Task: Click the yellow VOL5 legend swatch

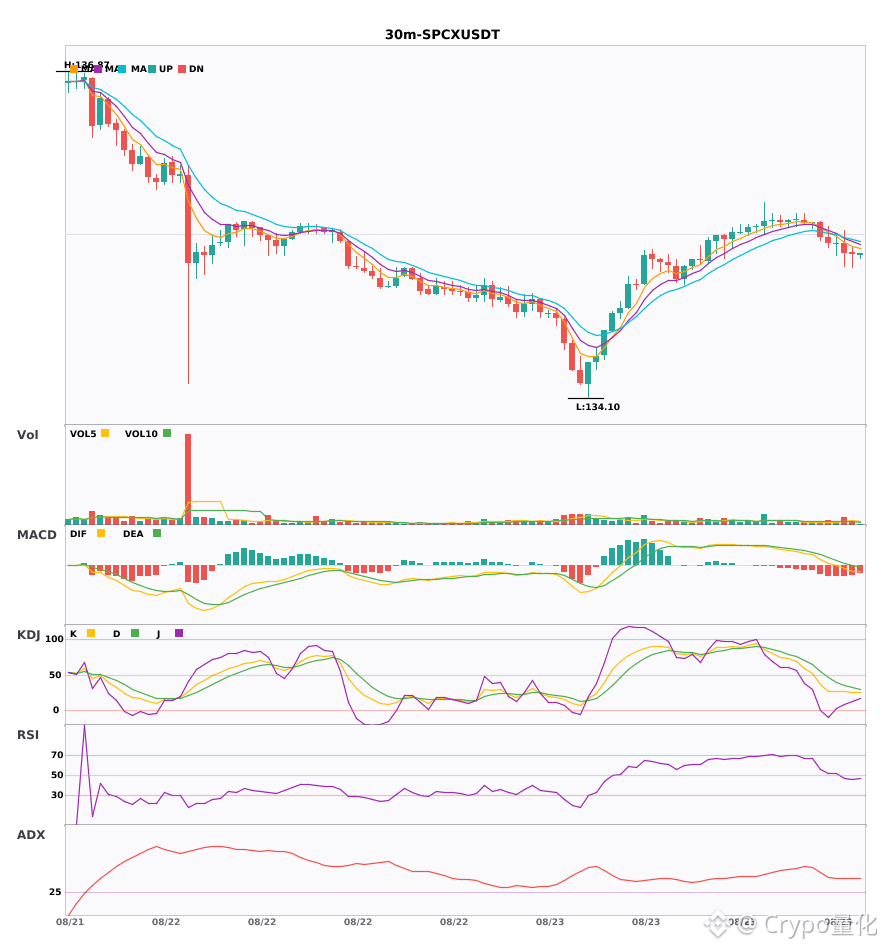Action: coord(105,433)
